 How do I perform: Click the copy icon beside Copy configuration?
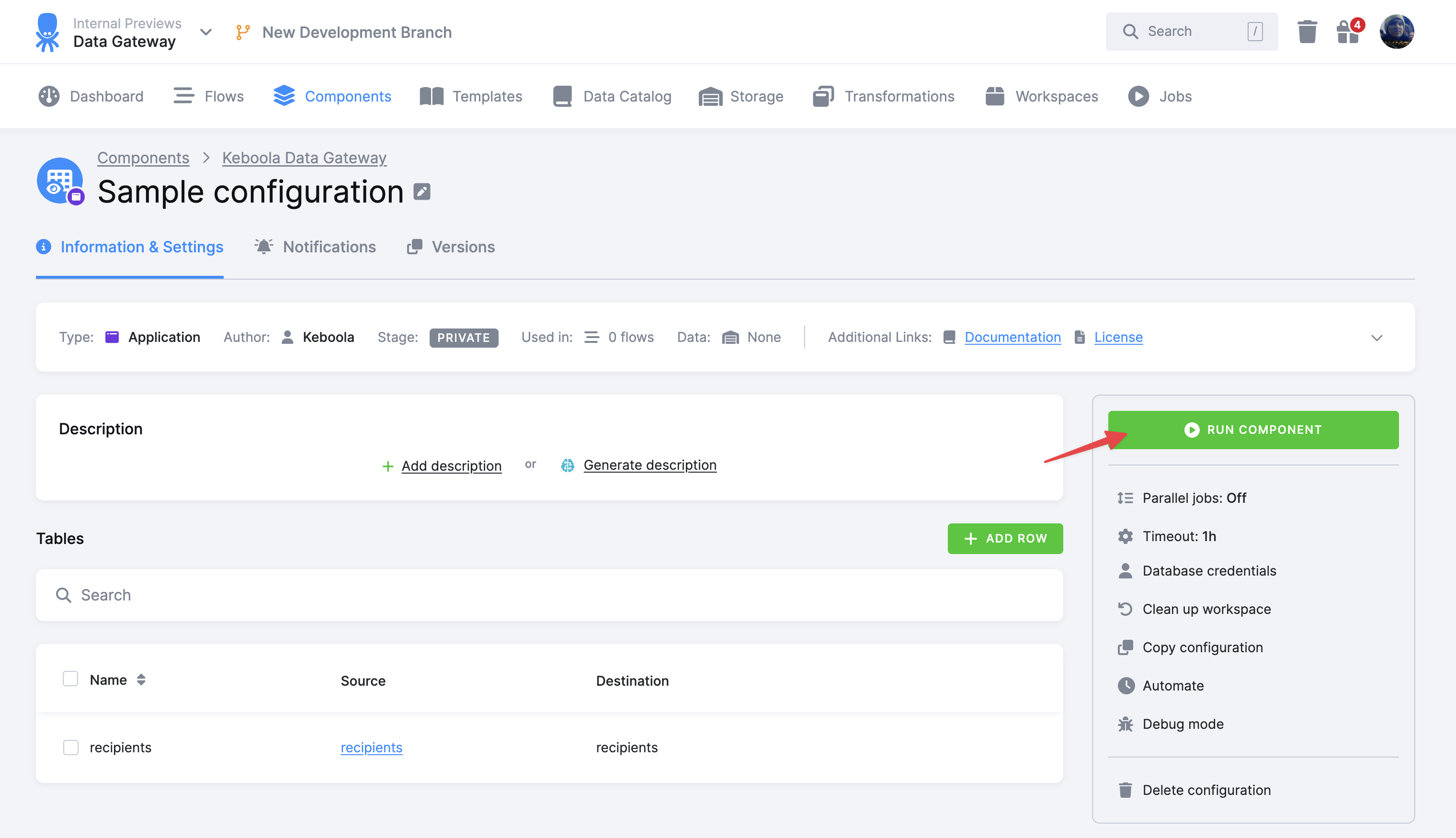click(1125, 647)
